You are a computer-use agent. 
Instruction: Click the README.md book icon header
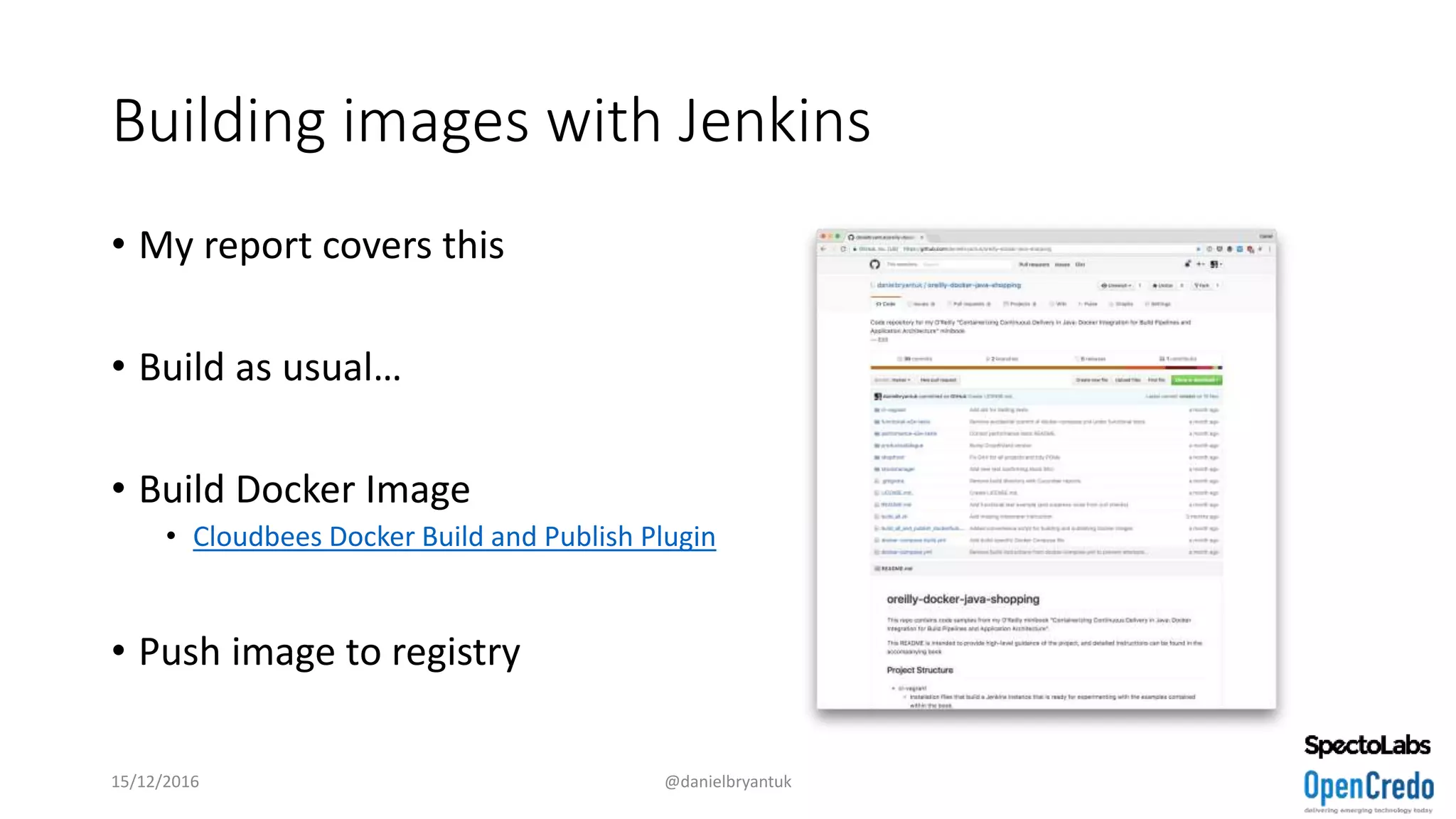[877, 569]
